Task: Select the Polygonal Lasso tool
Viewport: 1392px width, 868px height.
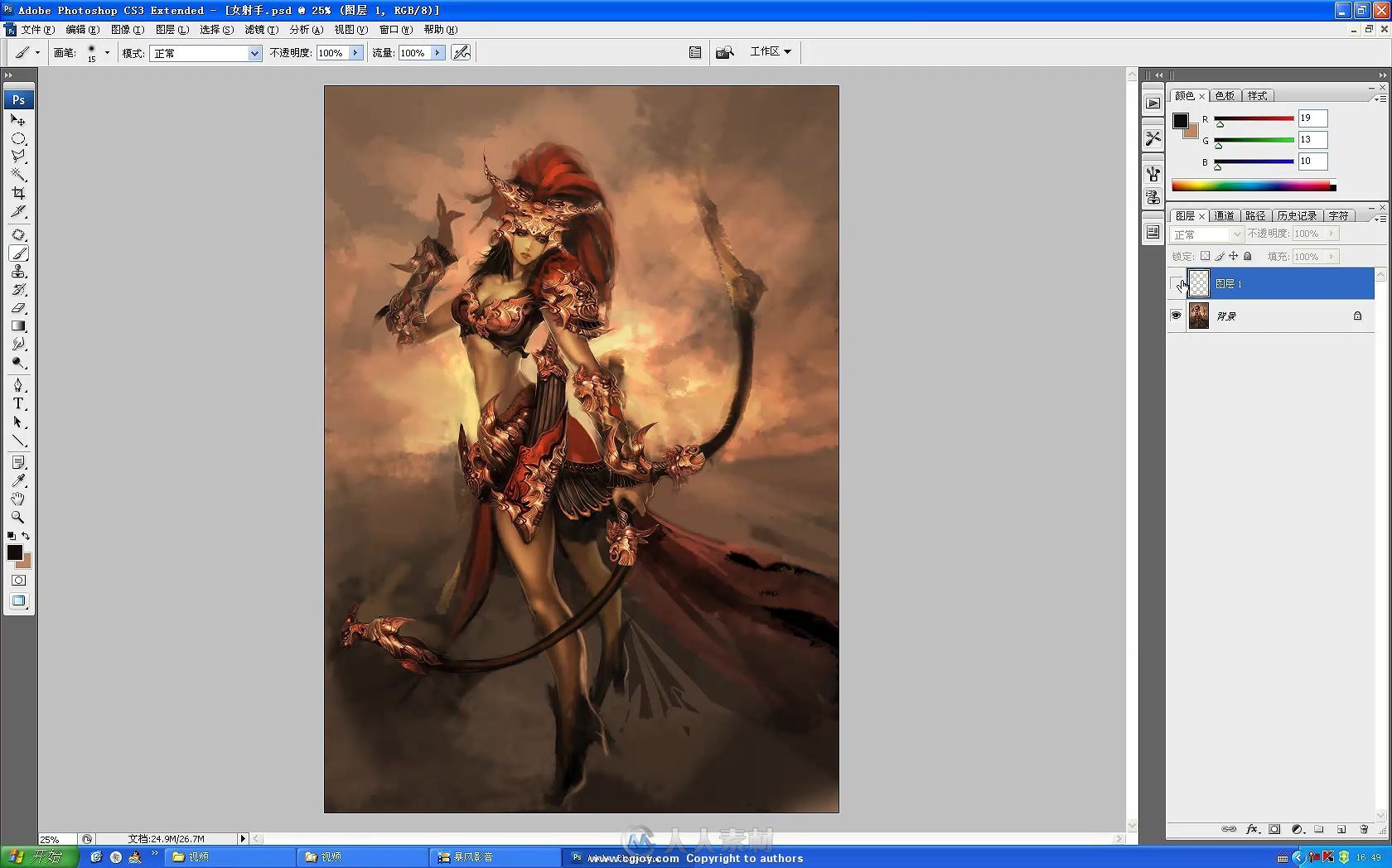Action: [17, 156]
